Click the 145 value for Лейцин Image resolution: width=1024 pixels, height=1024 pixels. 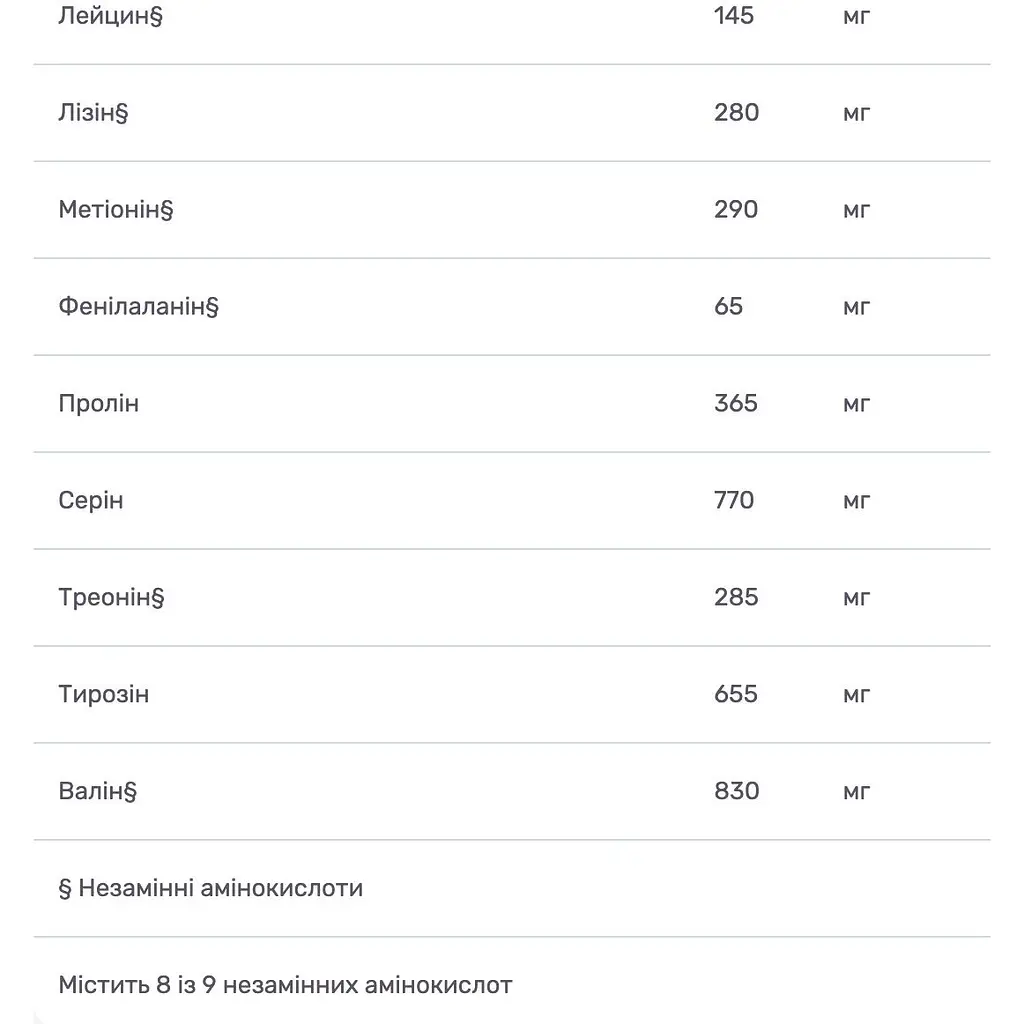pyautogui.click(x=734, y=16)
